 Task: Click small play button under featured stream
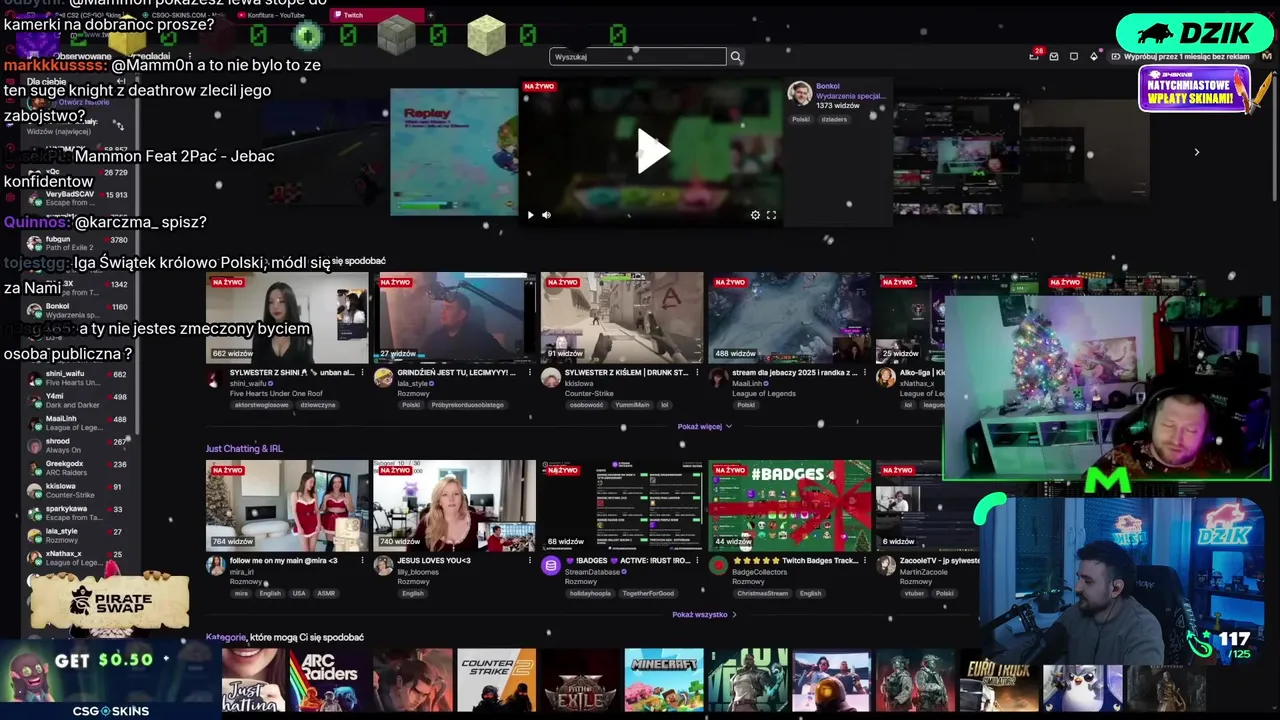coord(531,215)
